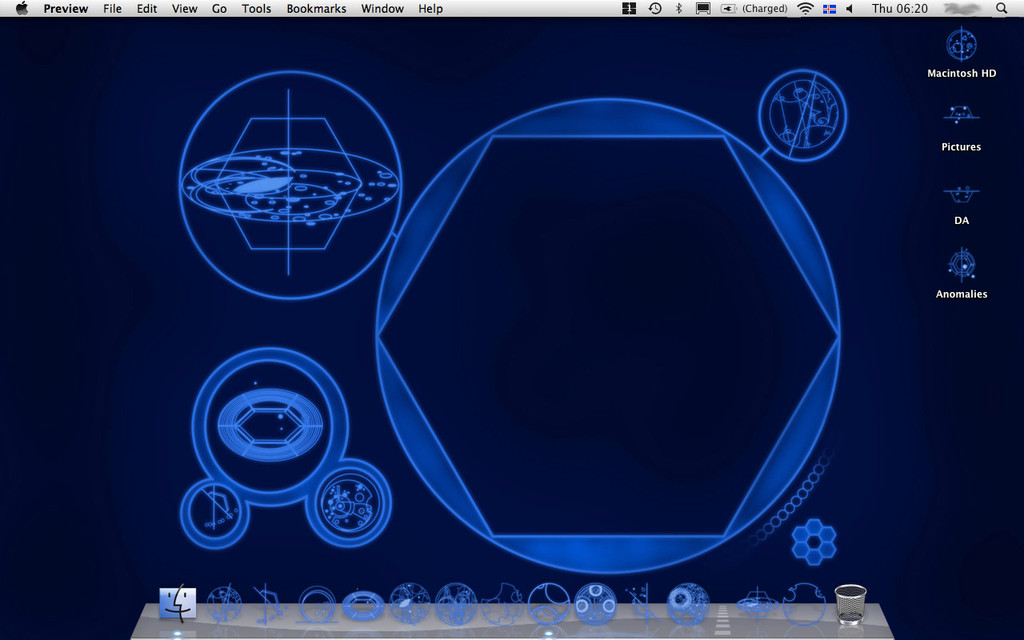The width and height of the screenshot is (1024, 640).
Task: Open the Help menu
Action: pos(430,8)
